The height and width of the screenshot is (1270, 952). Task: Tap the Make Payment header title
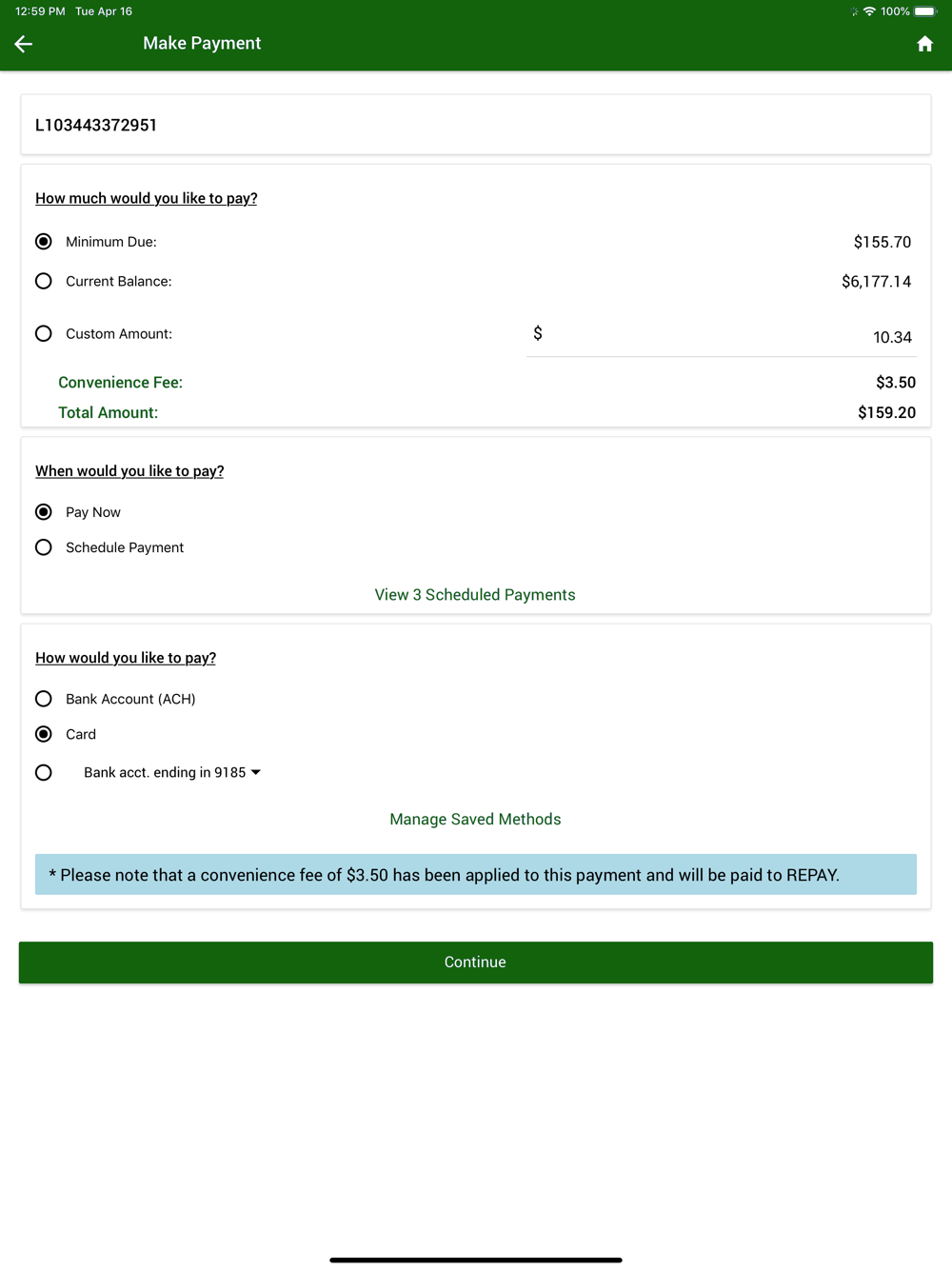(202, 44)
